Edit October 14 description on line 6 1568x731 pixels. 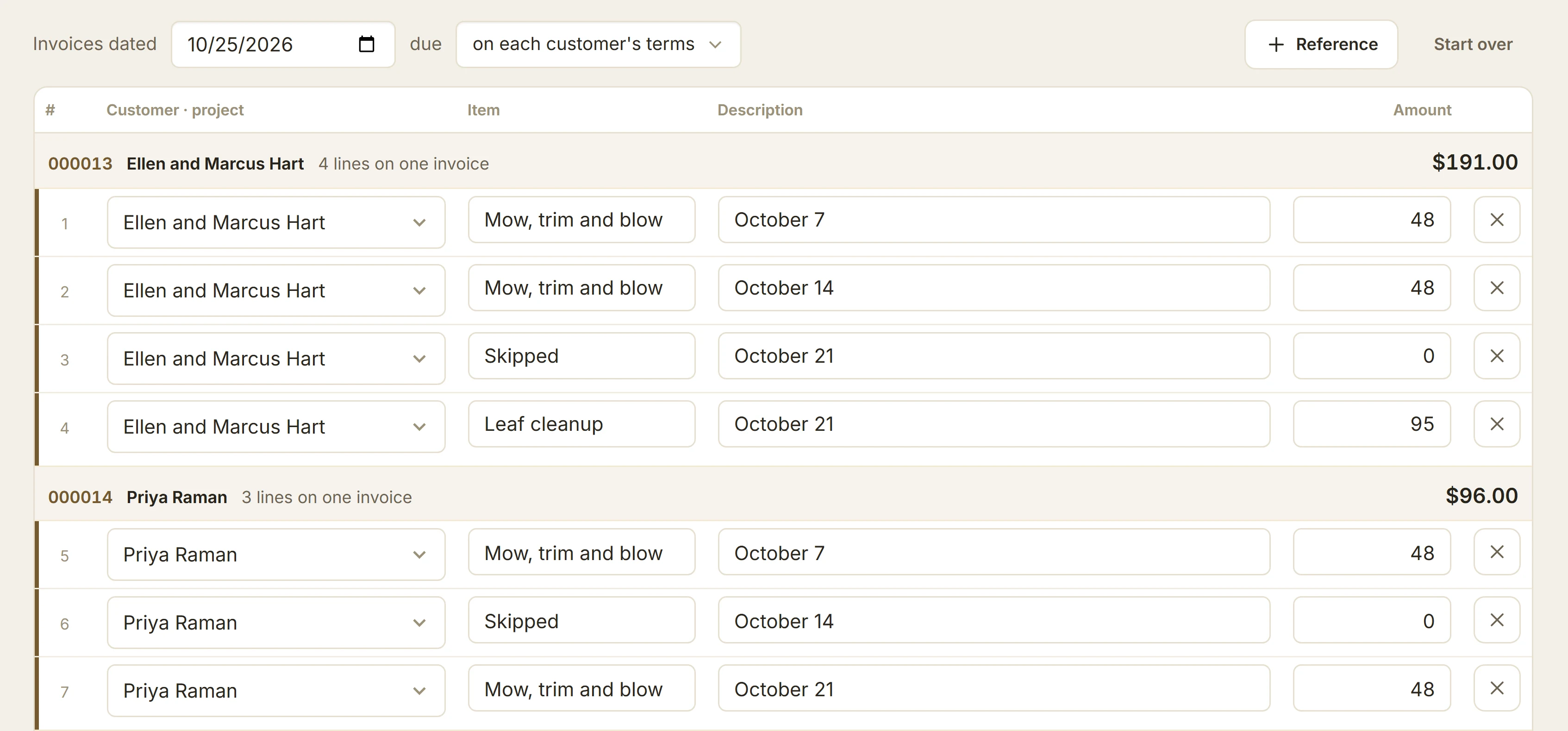click(994, 620)
